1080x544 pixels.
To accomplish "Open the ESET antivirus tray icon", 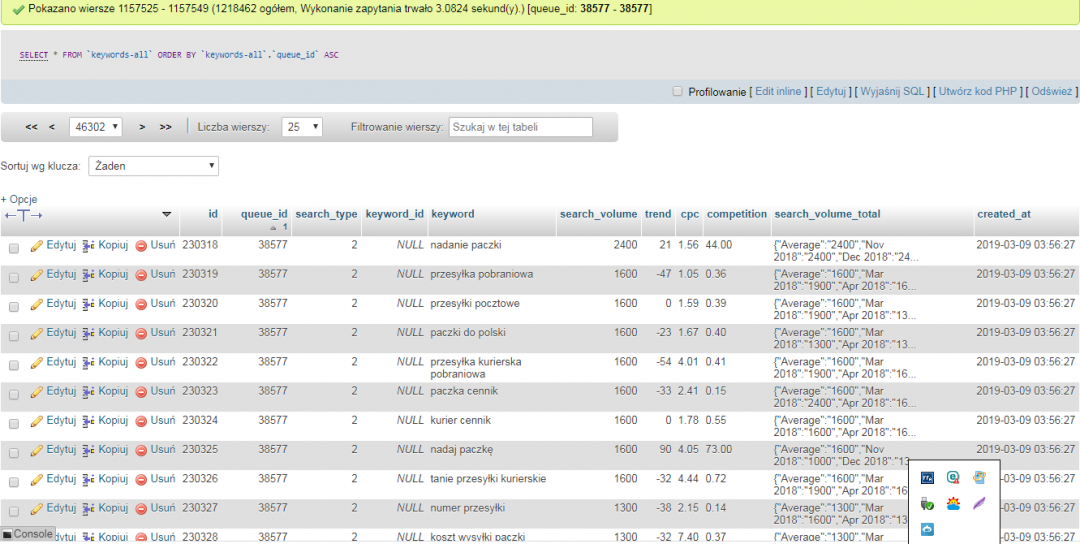I will pyautogui.click(x=954, y=478).
